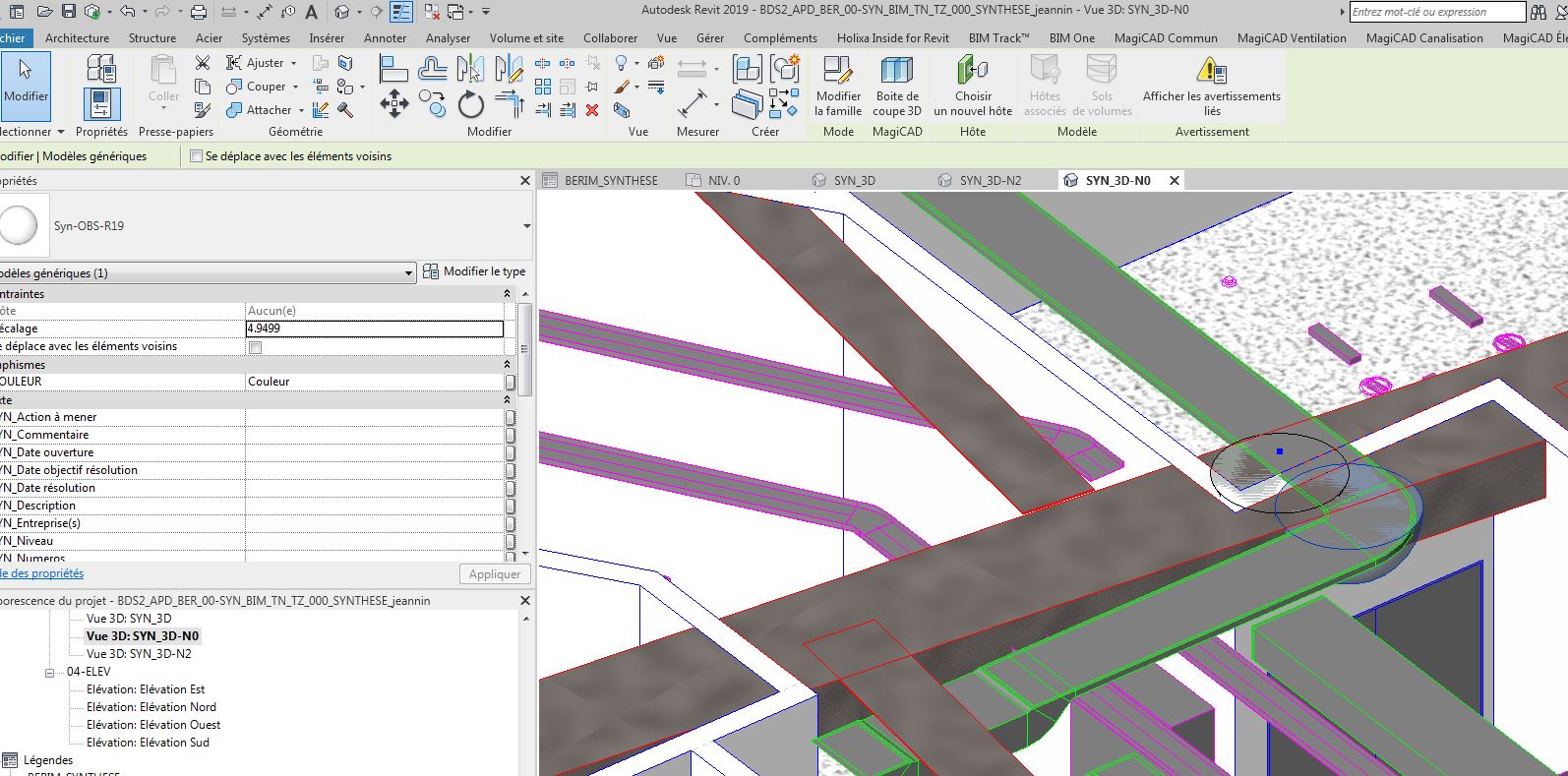Click the COULEUR property value button
The image size is (1568, 776).
[x=510, y=382]
